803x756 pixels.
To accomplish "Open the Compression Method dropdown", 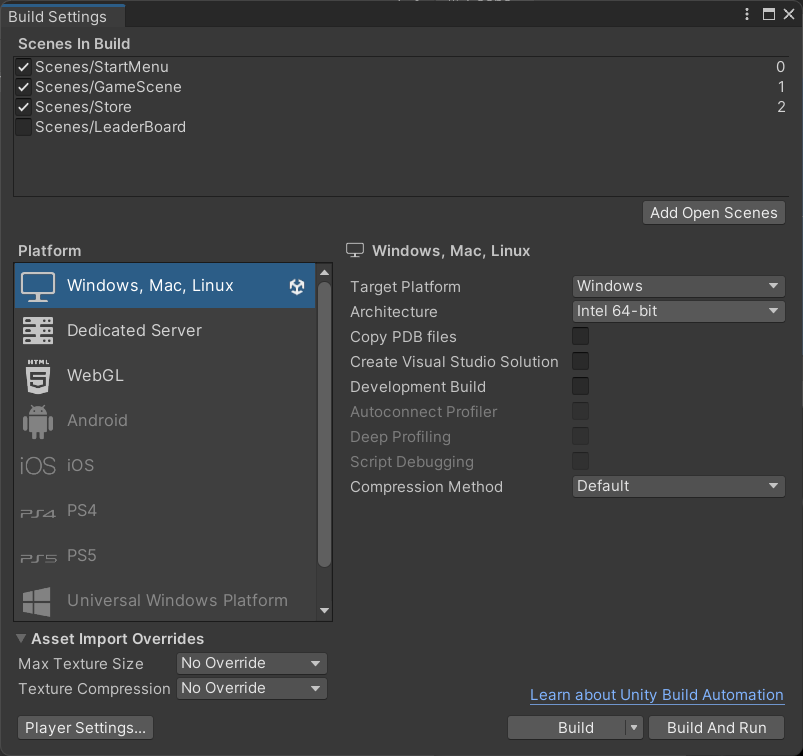I will pos(678,486).
